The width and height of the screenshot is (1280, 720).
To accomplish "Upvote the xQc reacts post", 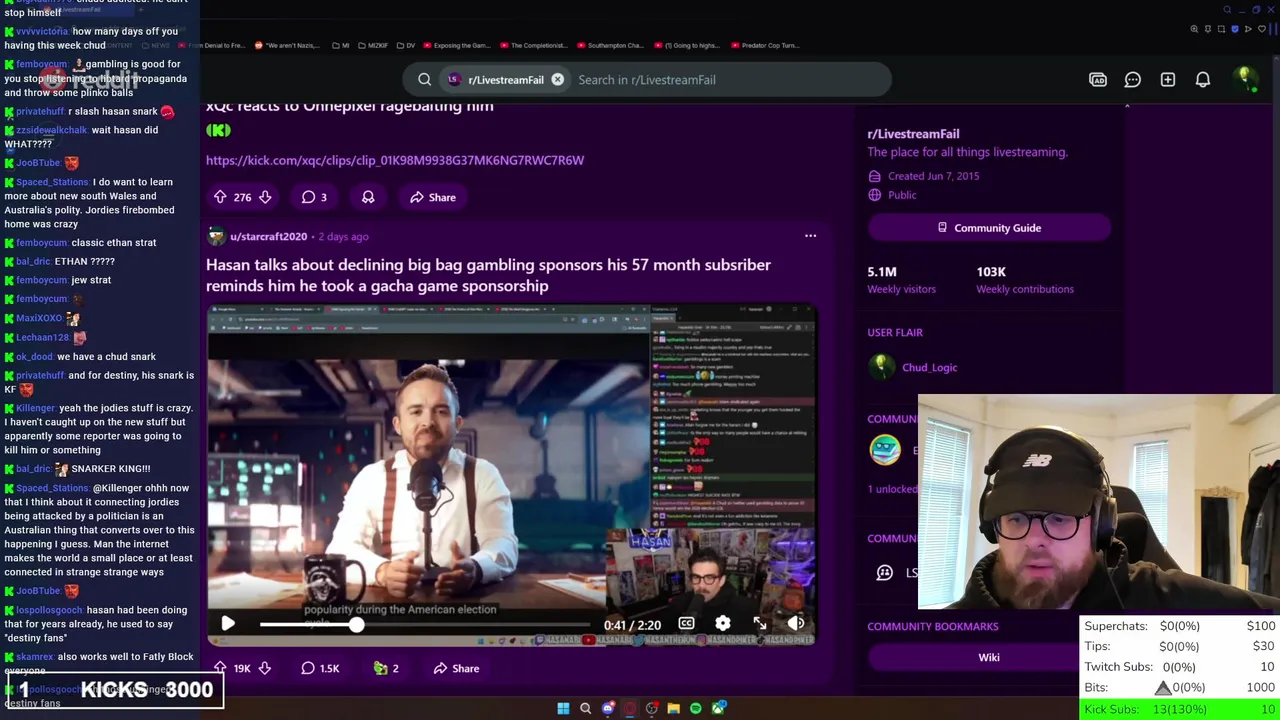I will [221, 197].
